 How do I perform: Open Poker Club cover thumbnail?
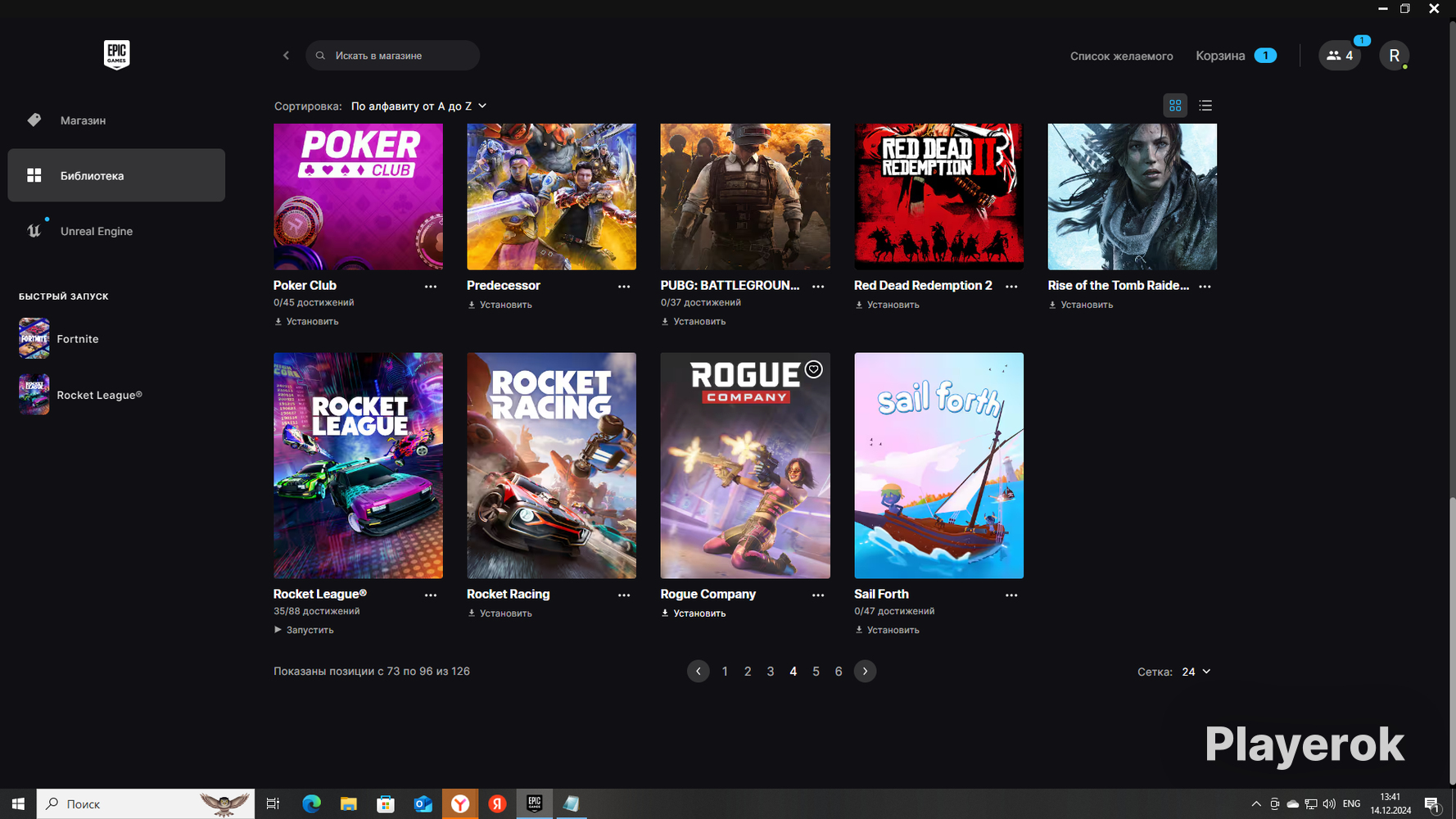(358, 197)
